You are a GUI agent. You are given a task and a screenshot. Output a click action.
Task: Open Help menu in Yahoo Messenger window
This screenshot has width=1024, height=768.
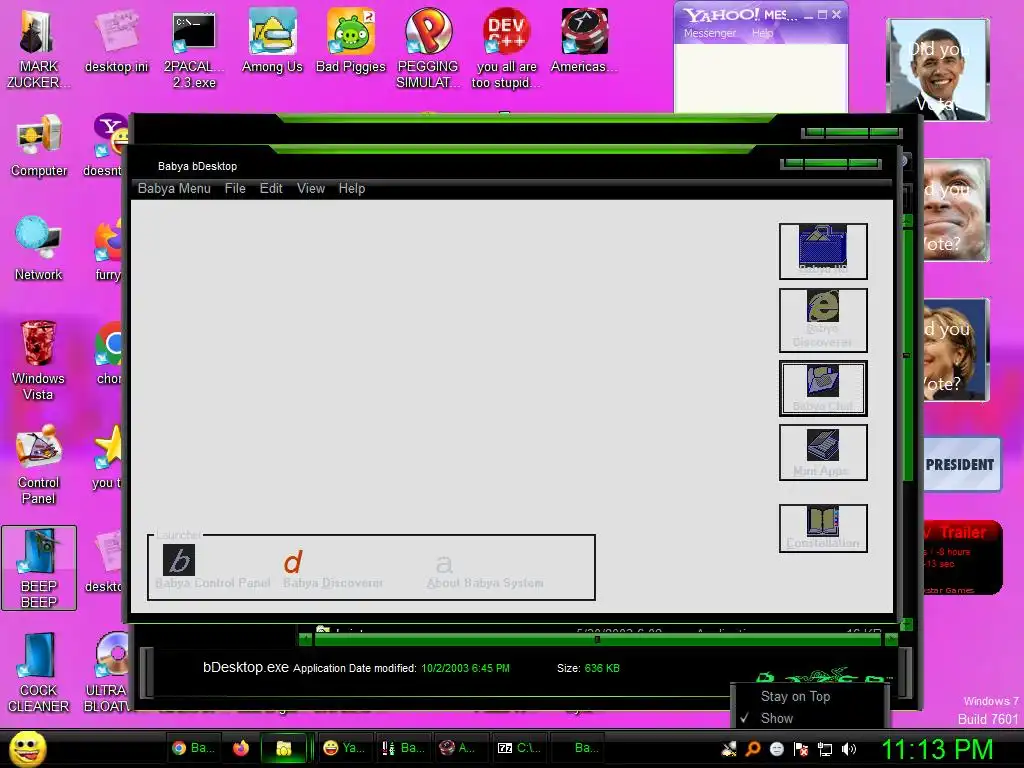[x=762, y=33]
